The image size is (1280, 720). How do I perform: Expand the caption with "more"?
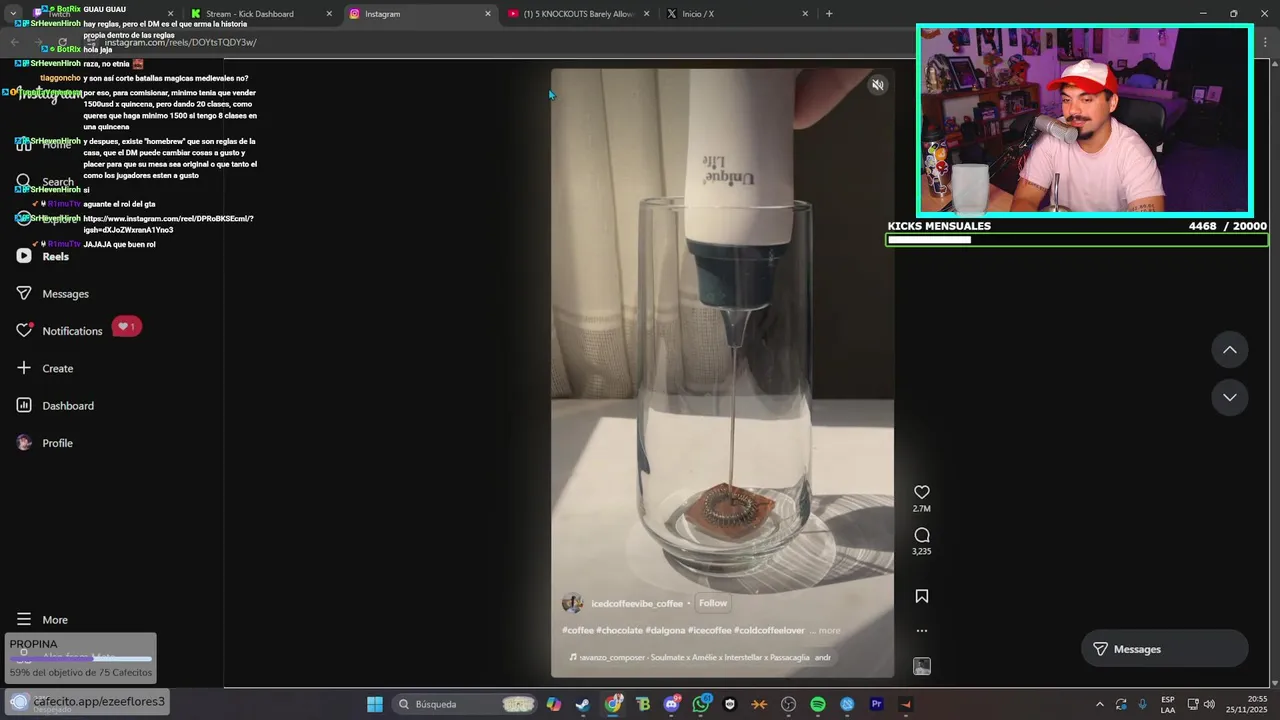830,631
